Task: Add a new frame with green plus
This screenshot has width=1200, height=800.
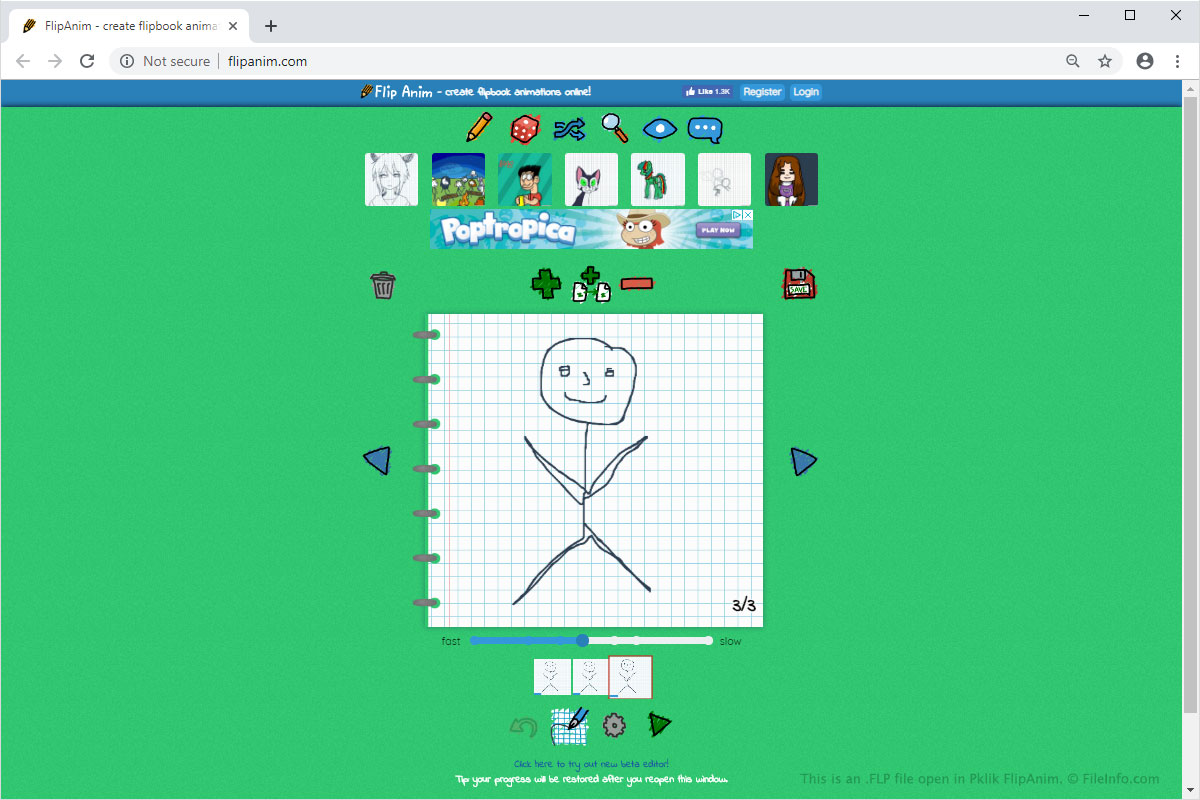Action: click(546, 284)
